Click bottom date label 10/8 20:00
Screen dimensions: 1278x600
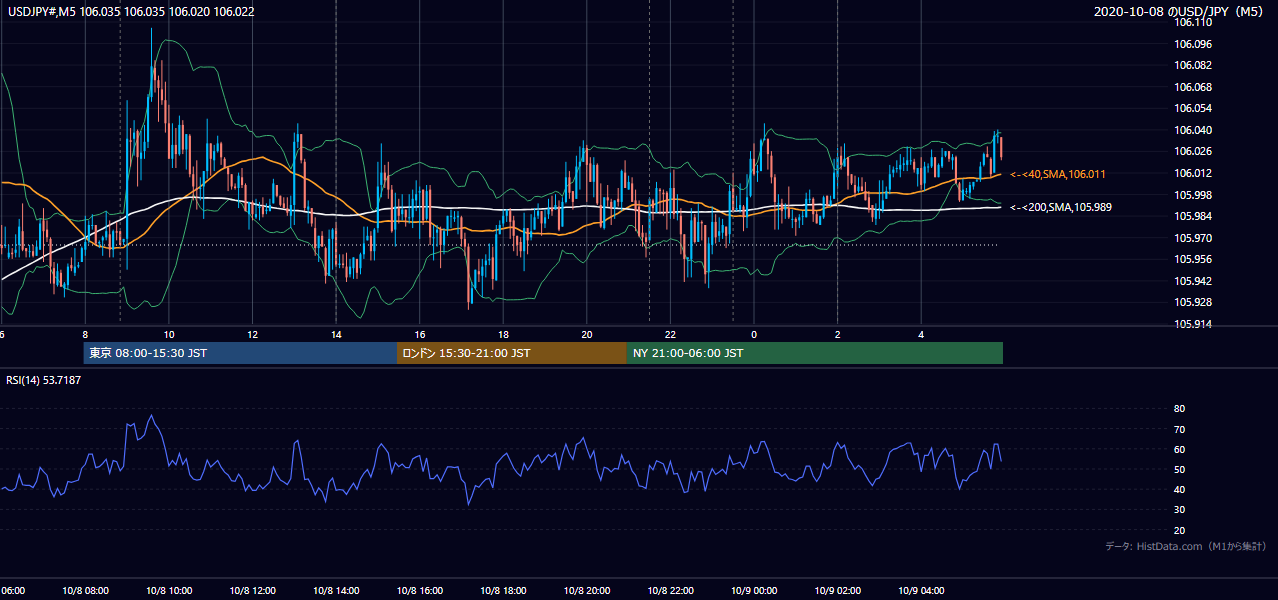tap(587, 591)
